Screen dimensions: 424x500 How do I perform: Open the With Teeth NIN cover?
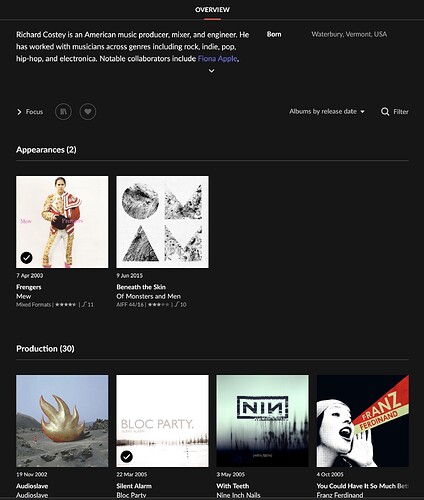pyautogui.click(x=263, y=421)
